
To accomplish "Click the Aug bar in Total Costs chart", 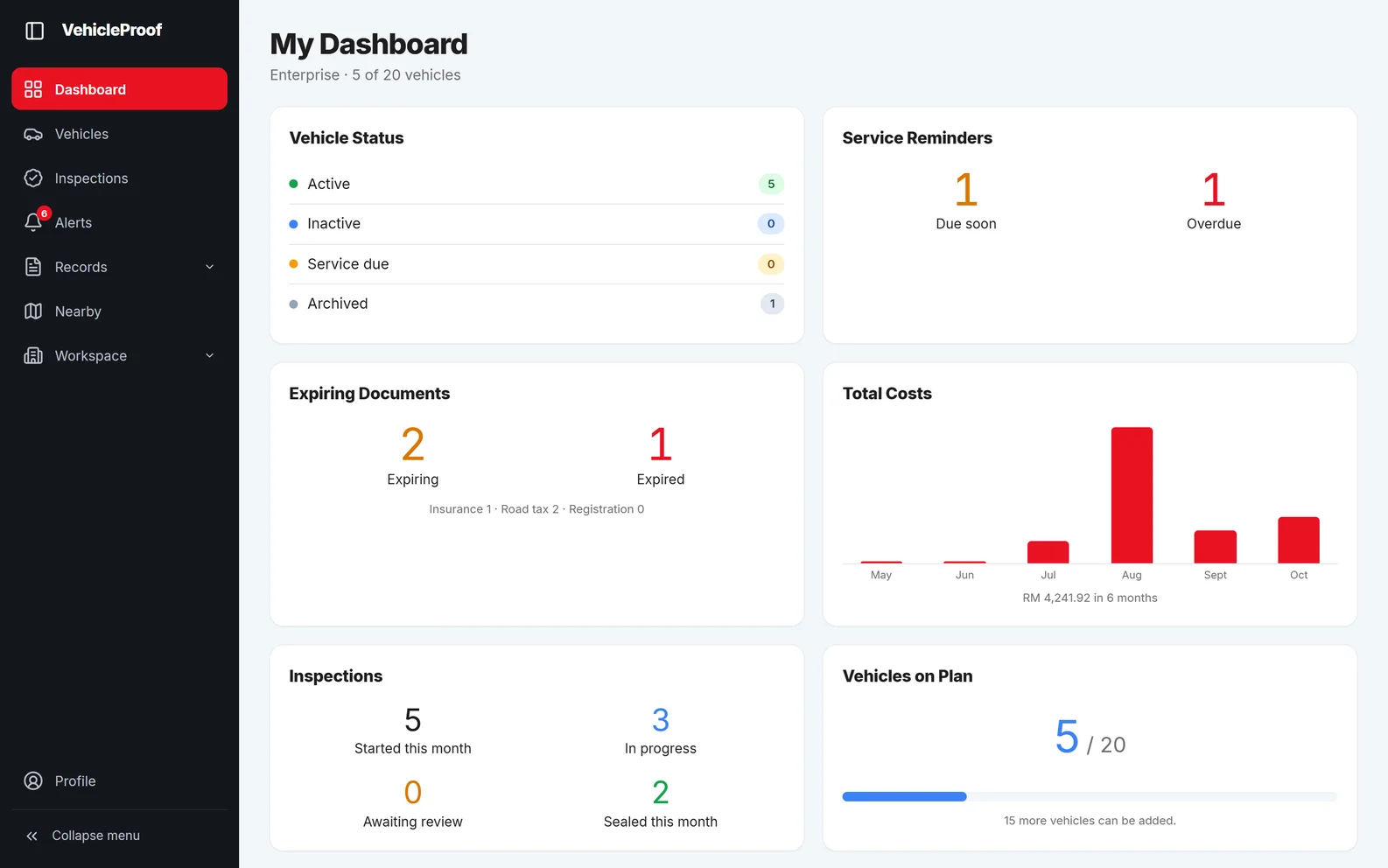I will point(1132,495).
